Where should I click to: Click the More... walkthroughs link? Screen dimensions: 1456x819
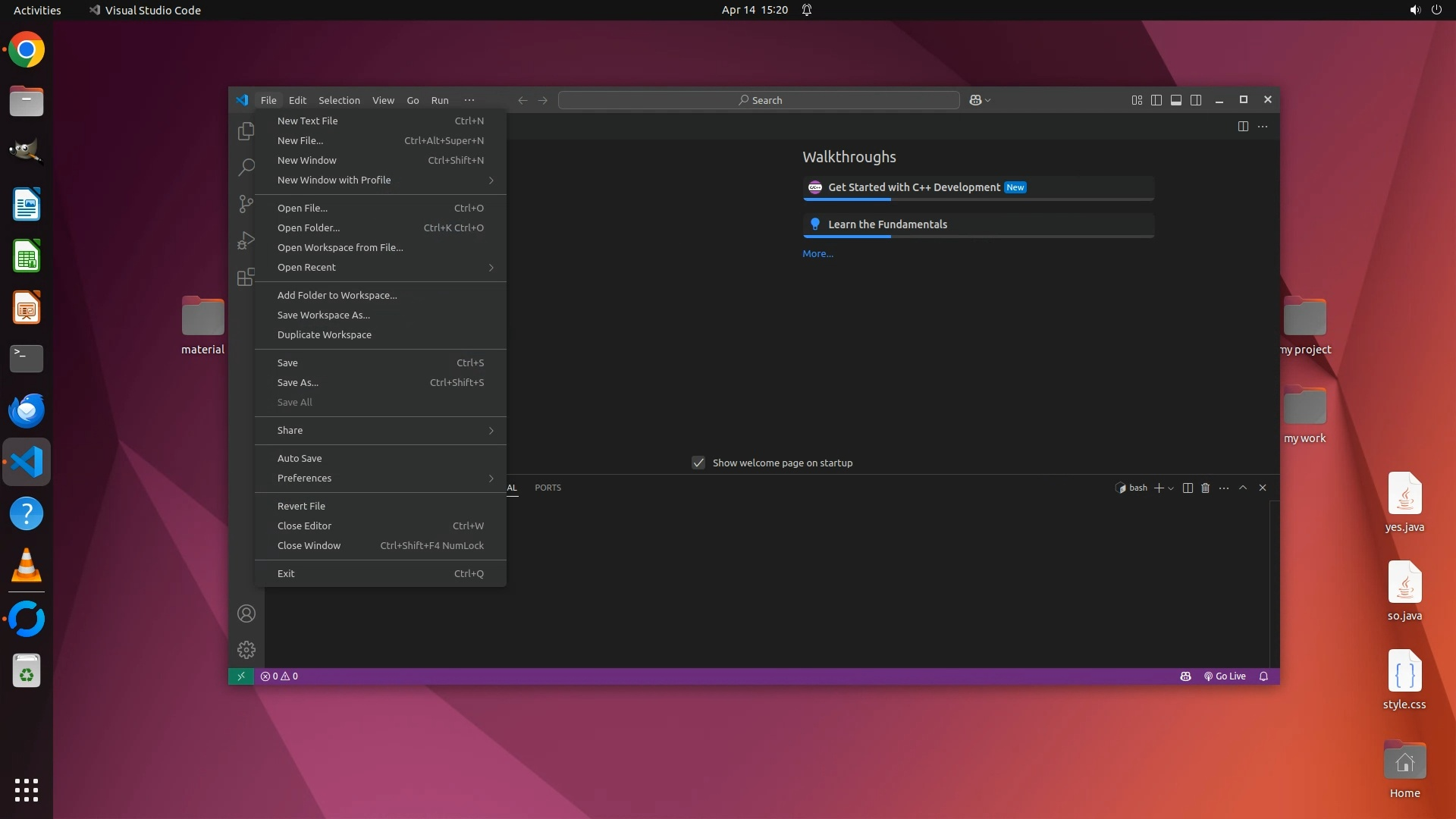(x=817, y=254)
